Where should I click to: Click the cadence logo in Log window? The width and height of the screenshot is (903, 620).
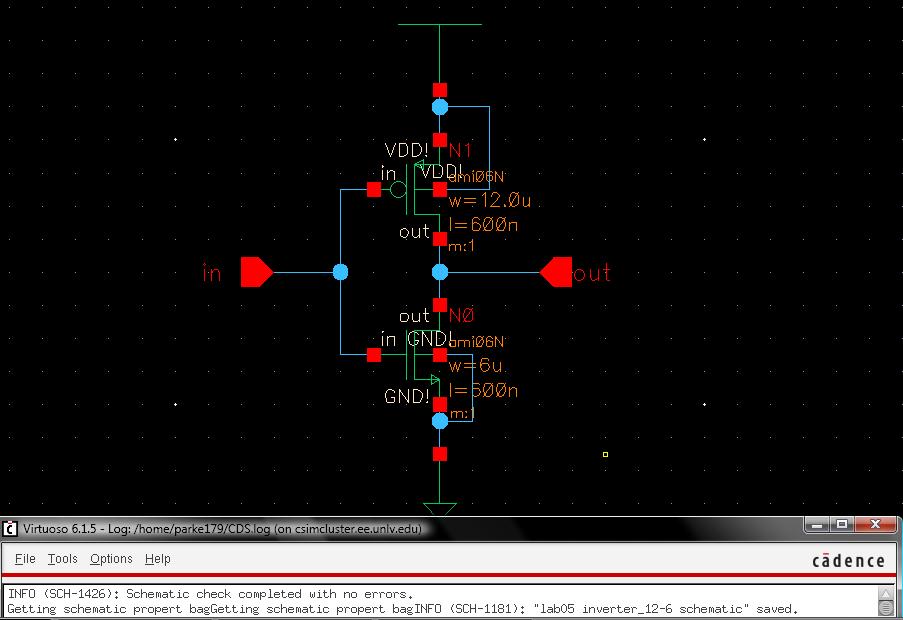[848, 561]
